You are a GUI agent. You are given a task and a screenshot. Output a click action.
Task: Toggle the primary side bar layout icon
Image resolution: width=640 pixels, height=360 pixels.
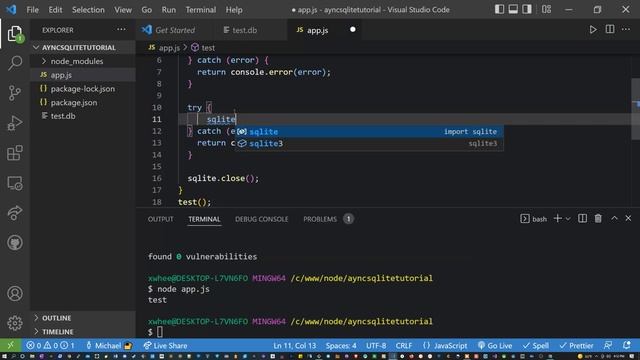click(x=499, y=9)
